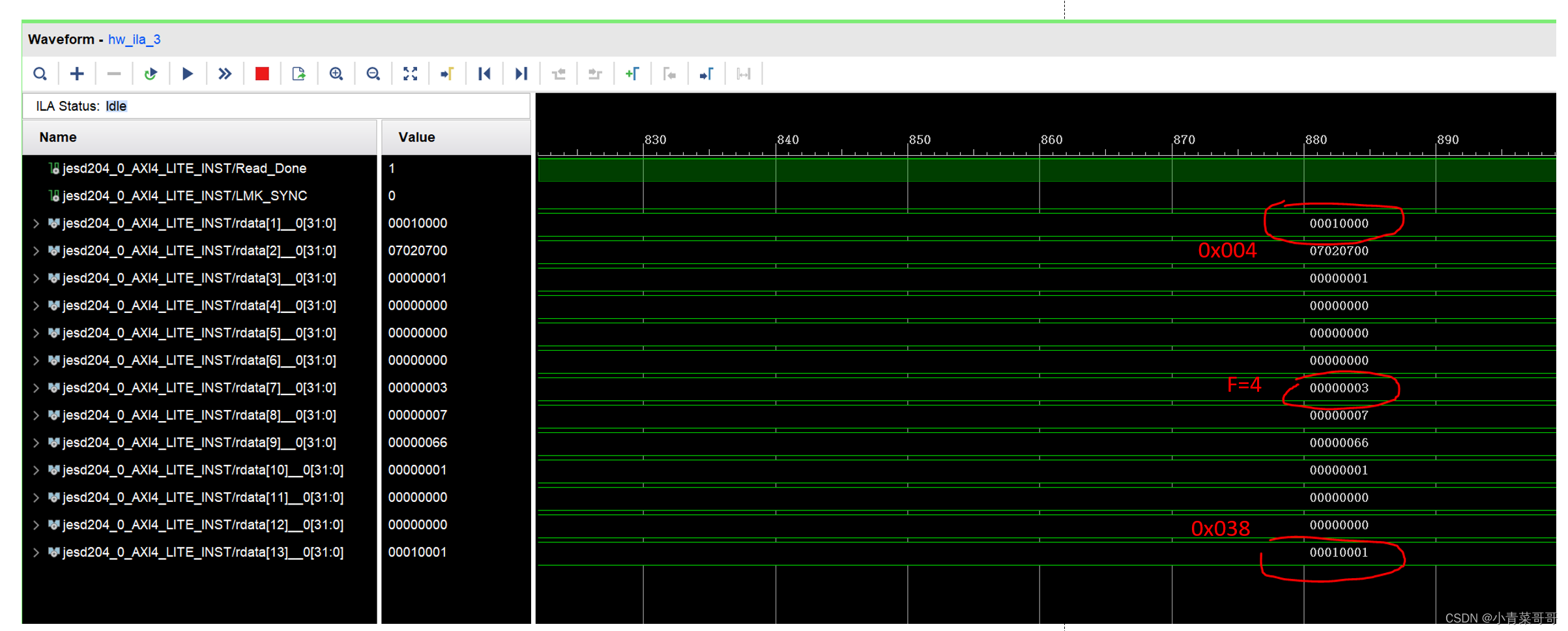Run trigger immediate with double-arrow icon
The image size is (1568, 631).
pos(225,74)
